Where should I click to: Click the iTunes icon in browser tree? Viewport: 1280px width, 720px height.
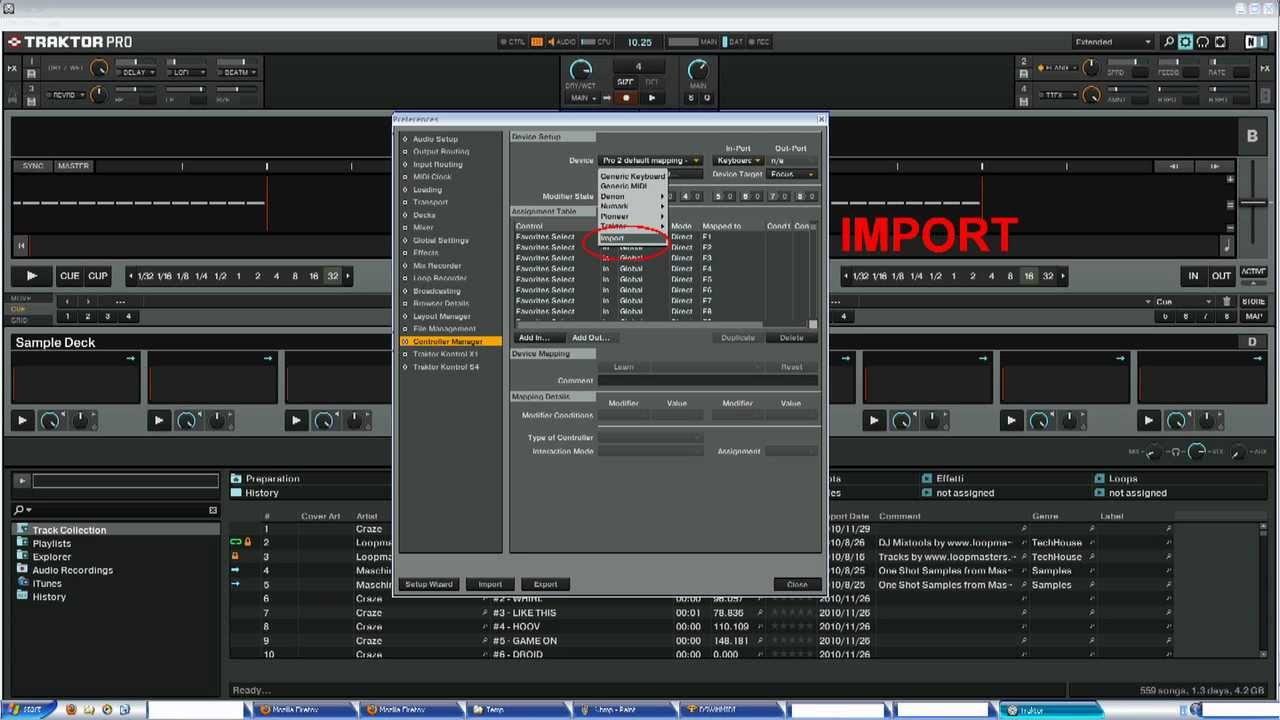22,583
